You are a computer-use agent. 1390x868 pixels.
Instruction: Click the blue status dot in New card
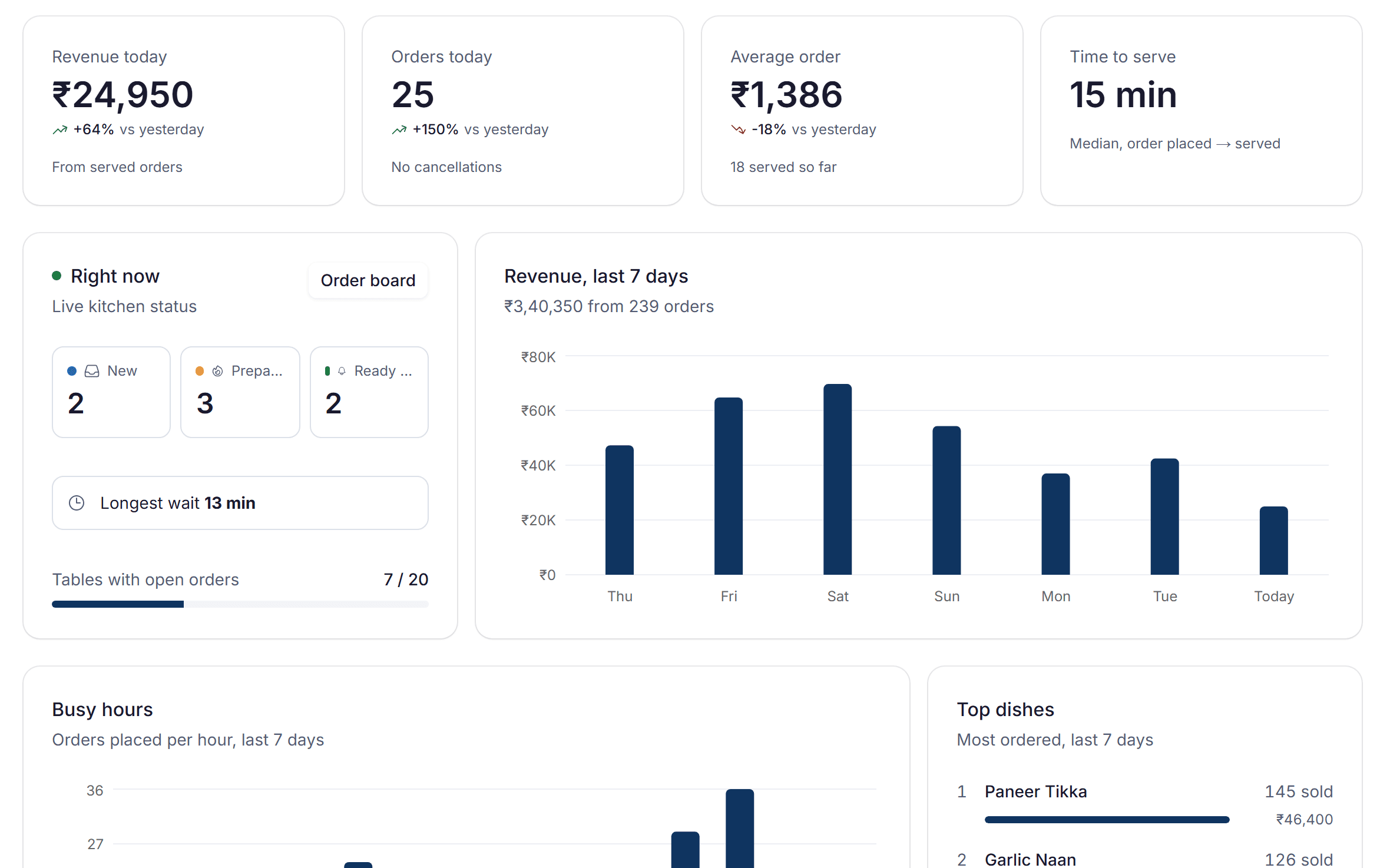(x=72, y=371)
